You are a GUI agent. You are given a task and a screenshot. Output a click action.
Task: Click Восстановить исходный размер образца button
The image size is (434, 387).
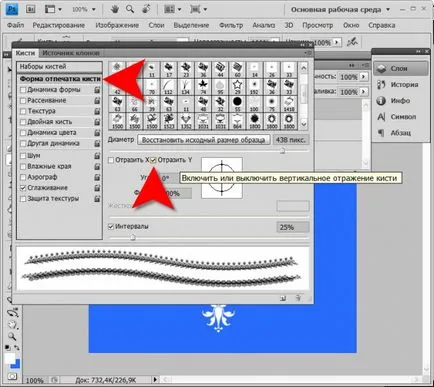coord(203,140)
